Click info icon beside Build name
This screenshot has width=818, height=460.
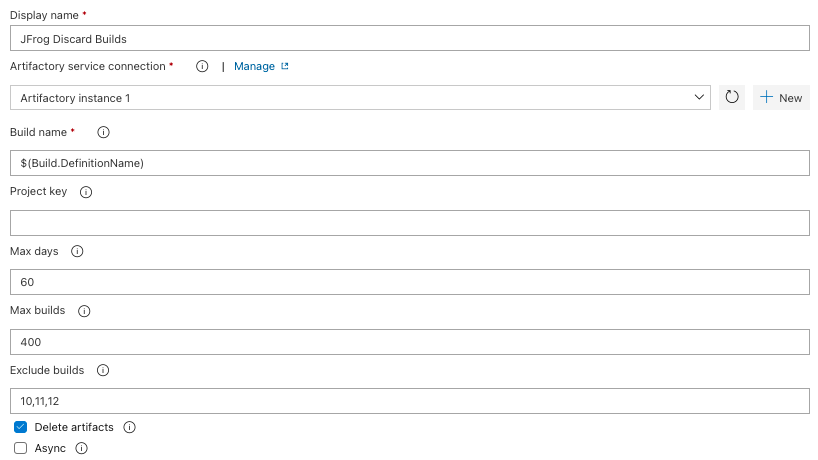[x=103, y=132]
